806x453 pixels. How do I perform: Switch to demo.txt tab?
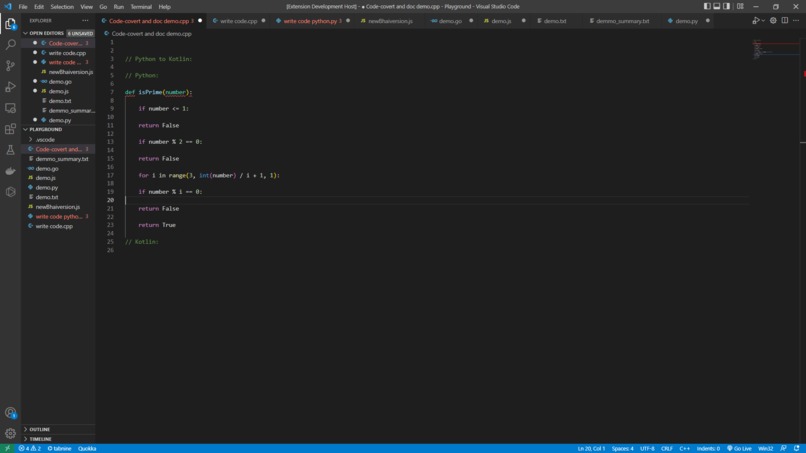pyautogui.click(x=555, y=21)
